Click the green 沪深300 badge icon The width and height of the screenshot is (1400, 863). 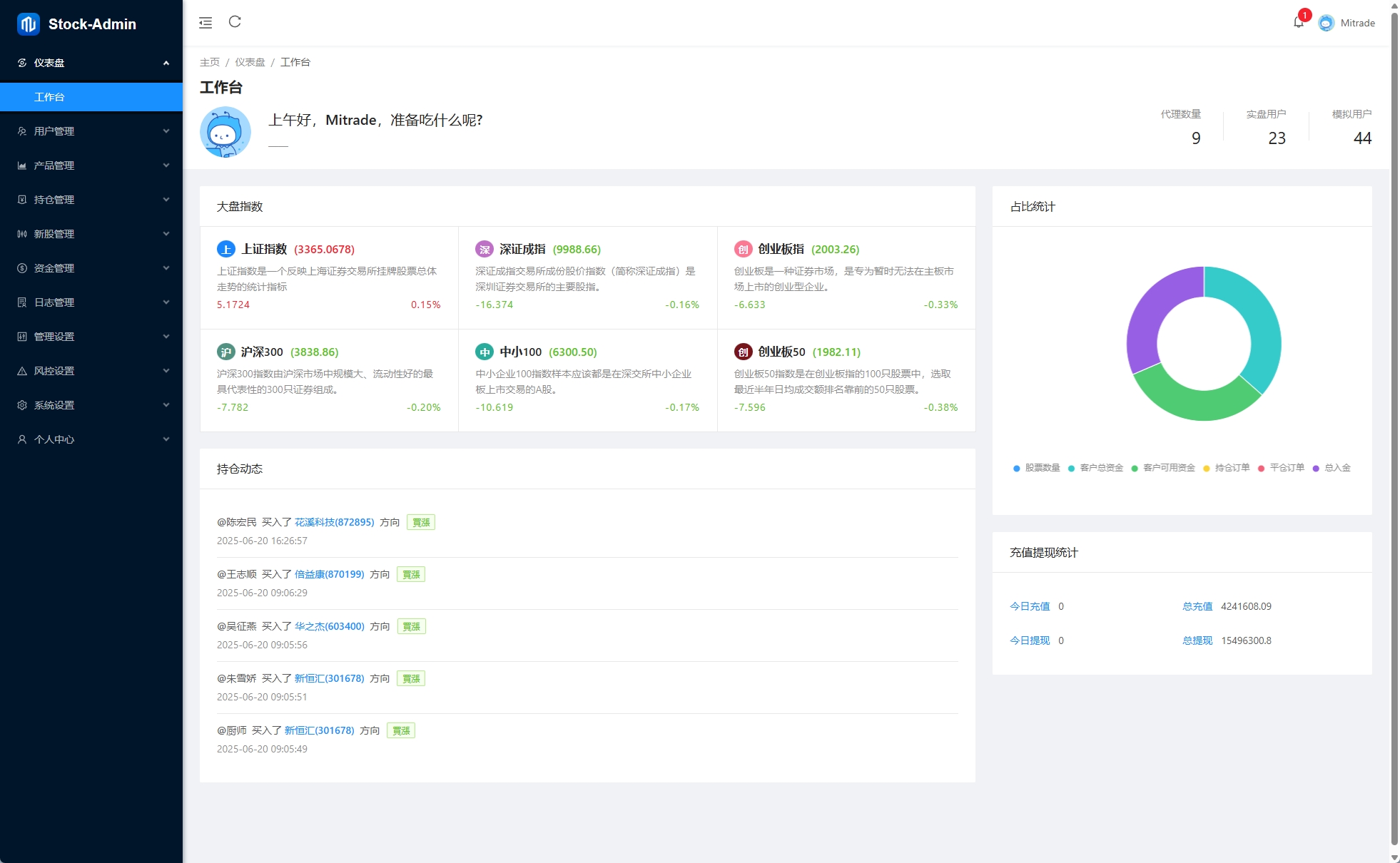click(225, 352)
